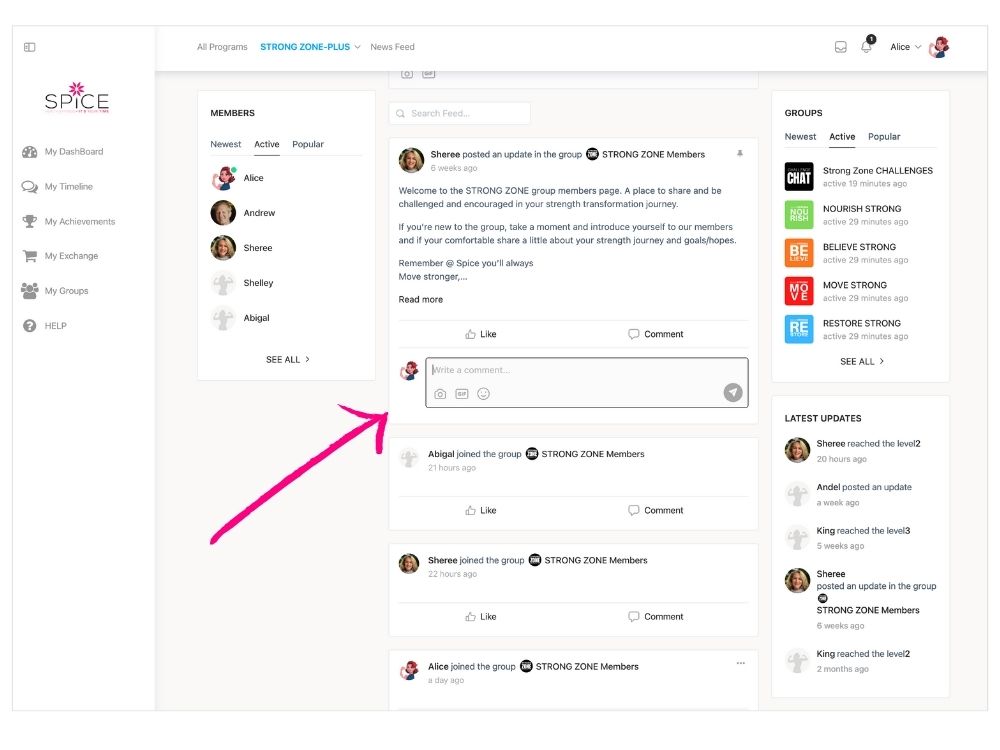Like Abigal's joined-the-group post
Image resolution: width=1000 pixels, height=750 pixels.
[480, 510]
